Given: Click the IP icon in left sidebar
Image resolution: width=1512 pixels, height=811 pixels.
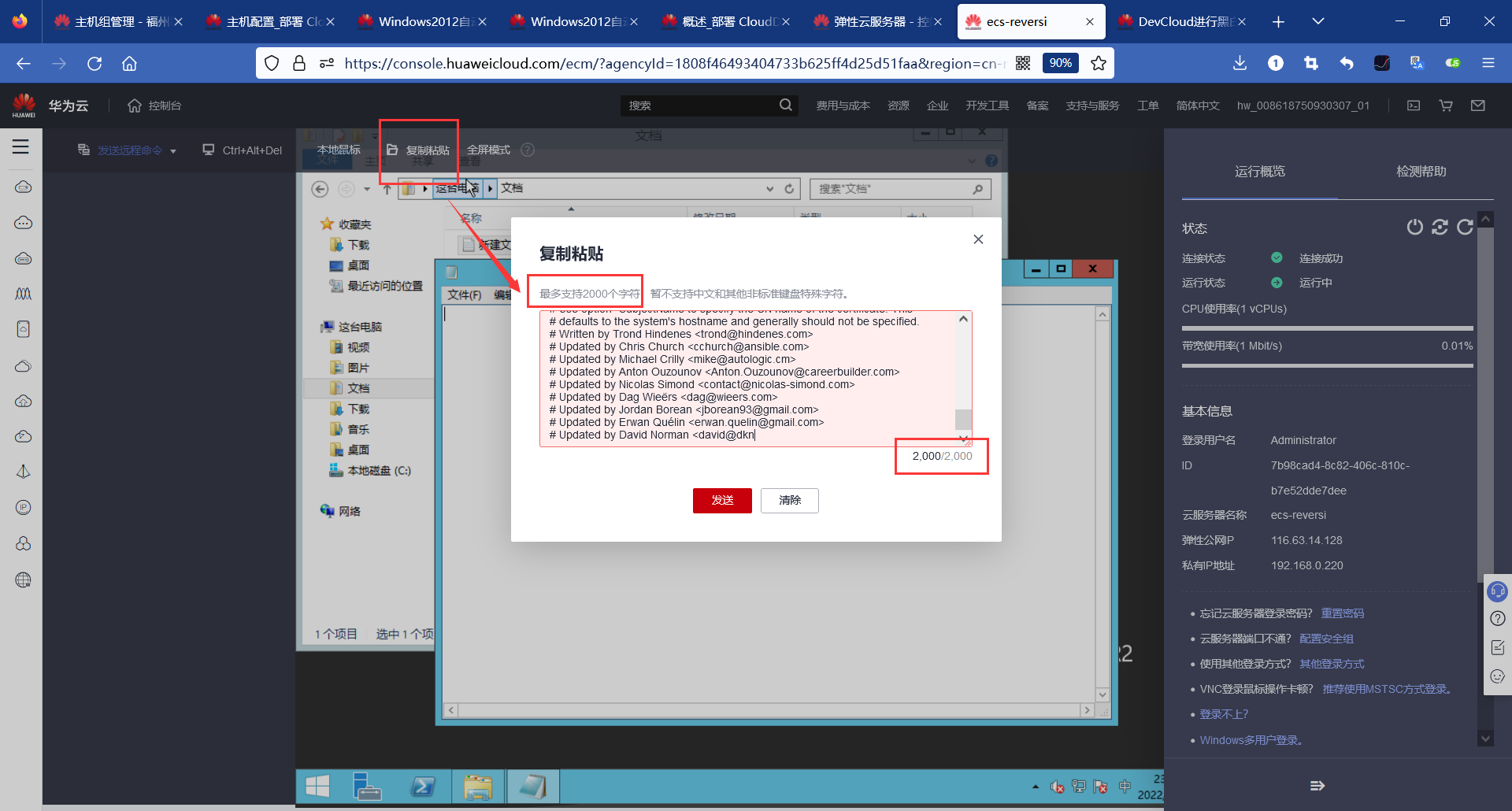Looking at the screenshot, I should coord(24,508).
